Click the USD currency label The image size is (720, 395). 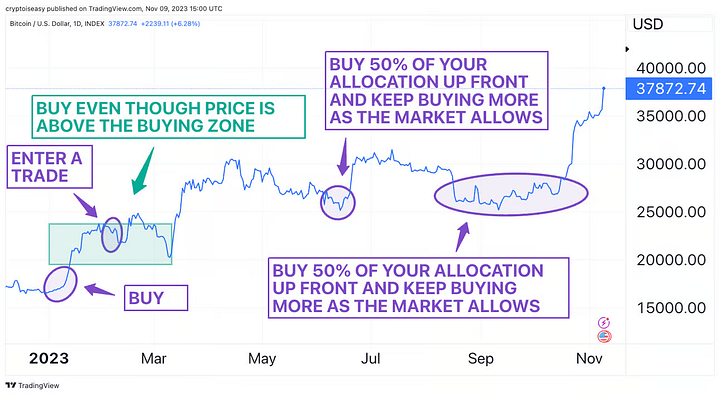(x=648, y=24)
